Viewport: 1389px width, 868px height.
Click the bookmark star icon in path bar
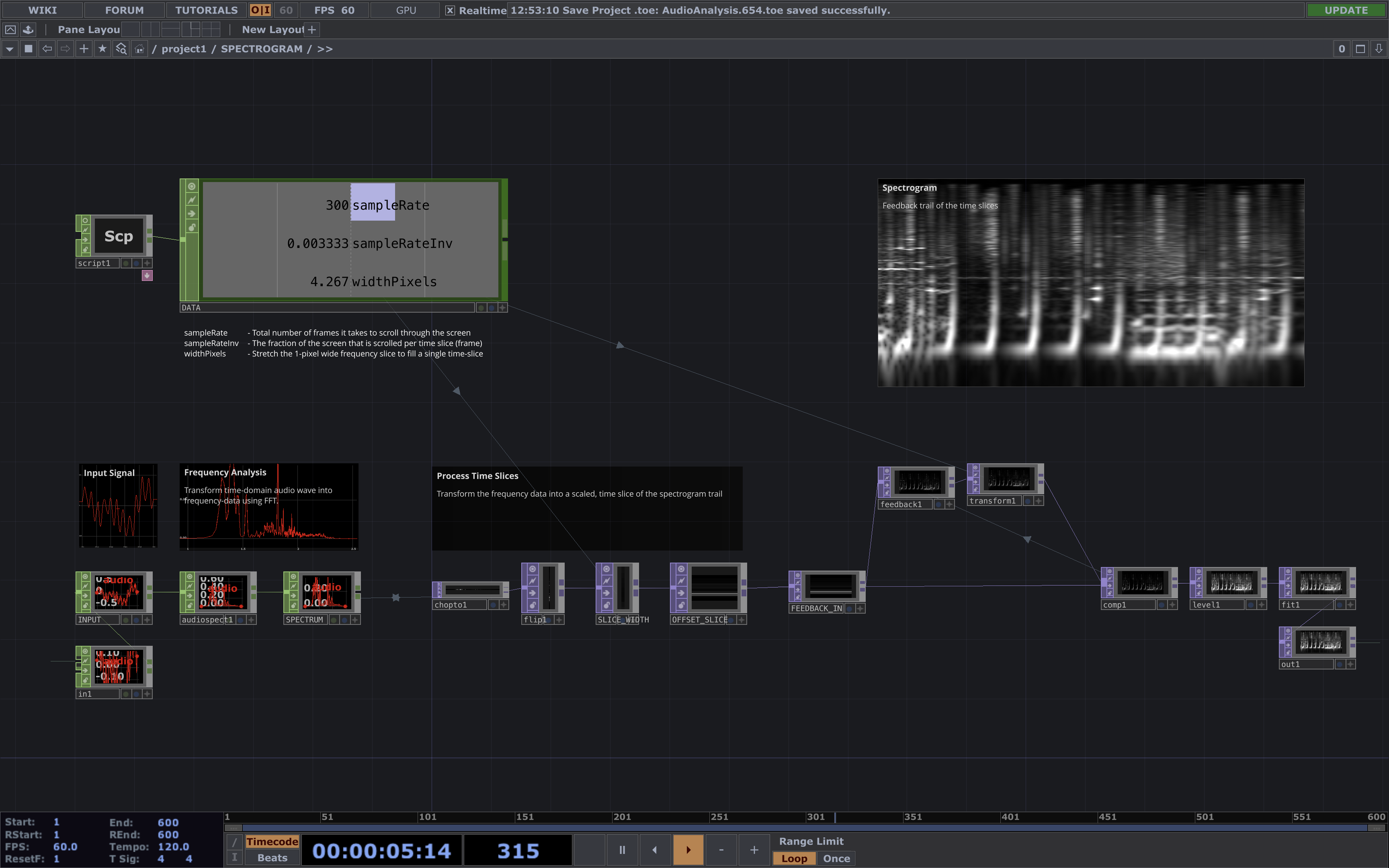(102, 49)
